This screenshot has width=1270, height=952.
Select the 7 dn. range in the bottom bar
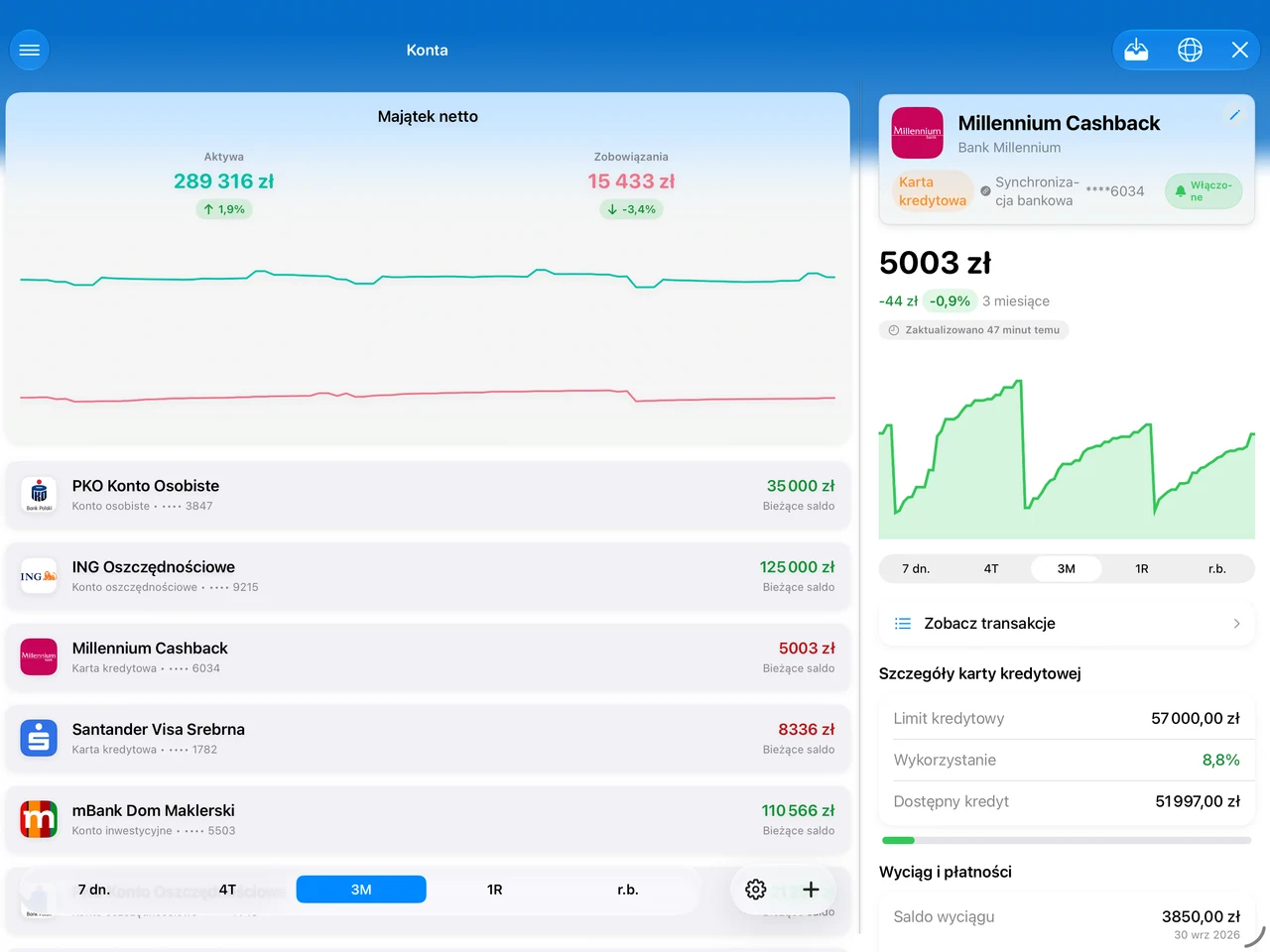pyautogui.click(x=94, y=890)
